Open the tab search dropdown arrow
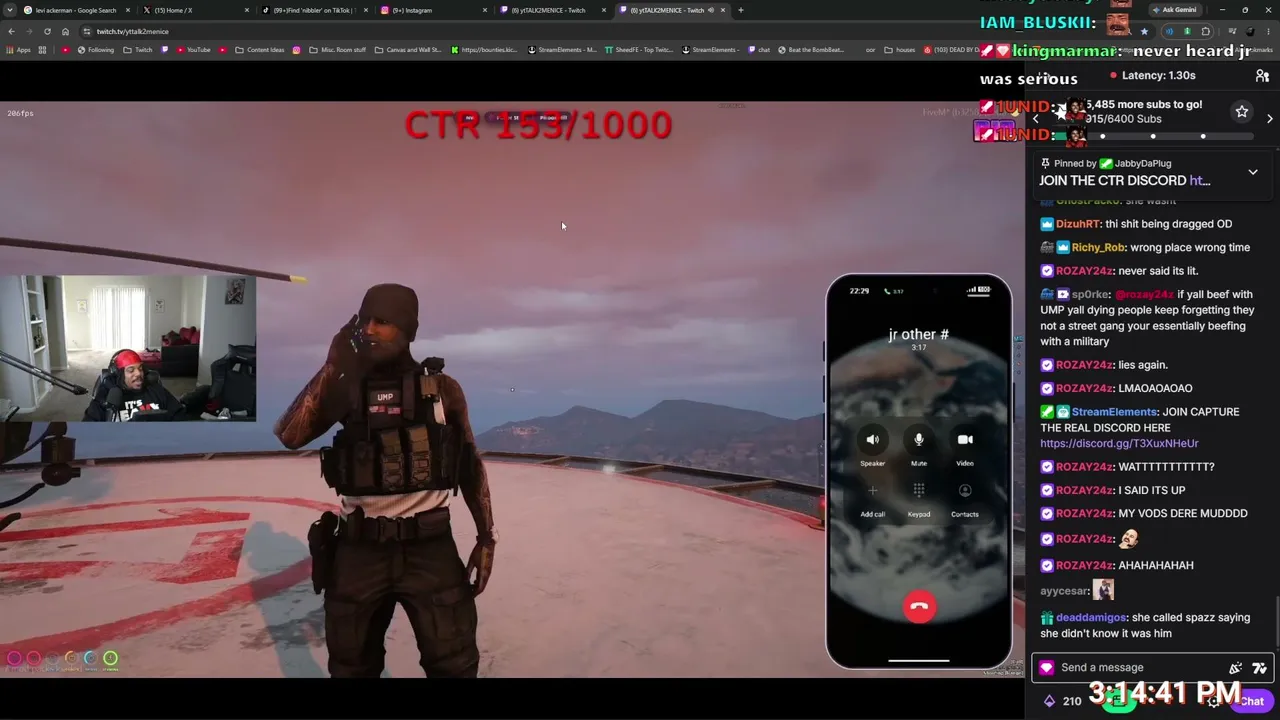The image size is (1280, 720). pos(10,10)
